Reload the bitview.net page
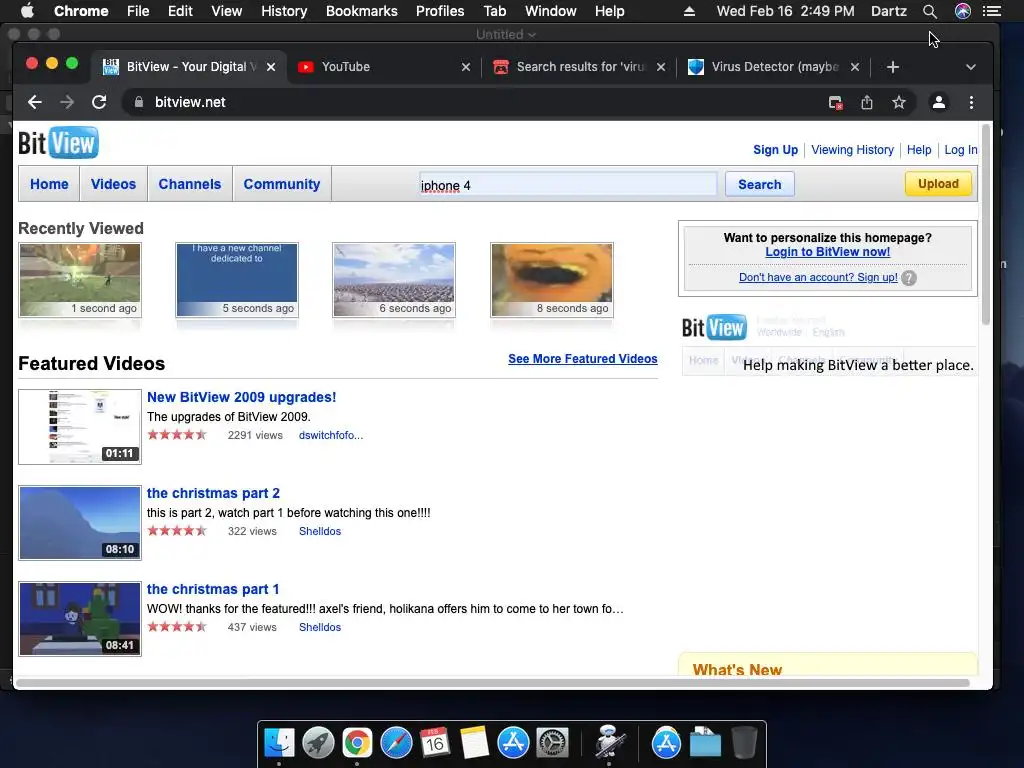Screen dimensions: 1024x768 (99, 102)
